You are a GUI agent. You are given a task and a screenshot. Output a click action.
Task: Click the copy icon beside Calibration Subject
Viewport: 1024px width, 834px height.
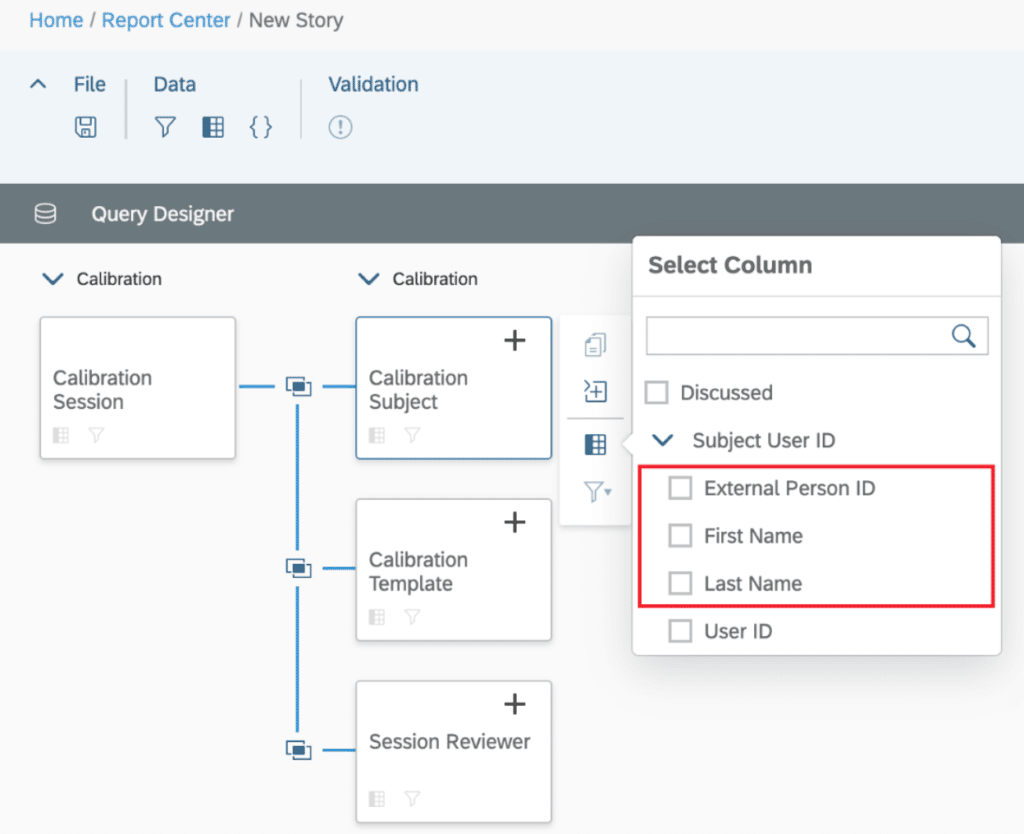pos(595,346)
